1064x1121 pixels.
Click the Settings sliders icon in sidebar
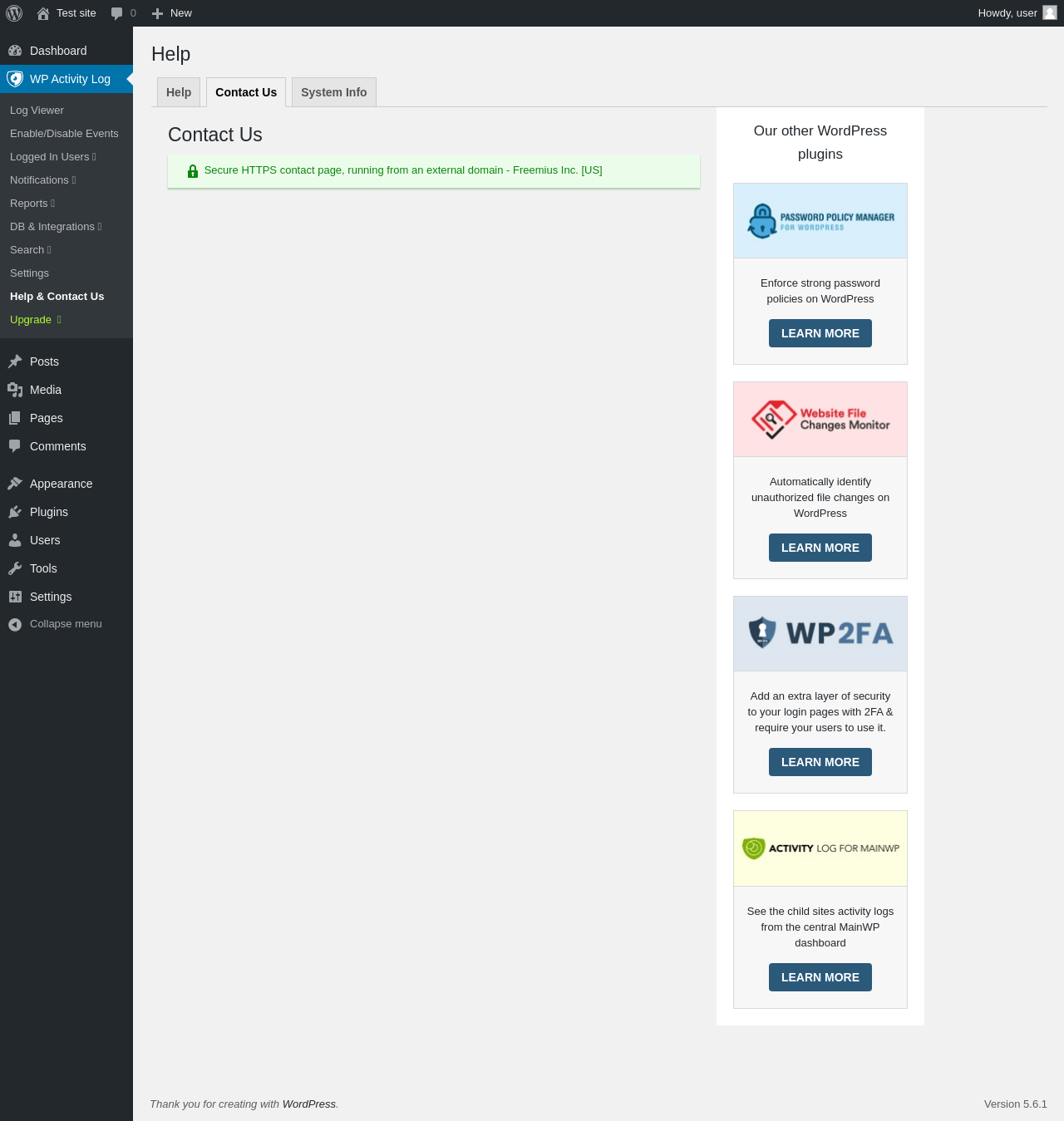(15, 597)
